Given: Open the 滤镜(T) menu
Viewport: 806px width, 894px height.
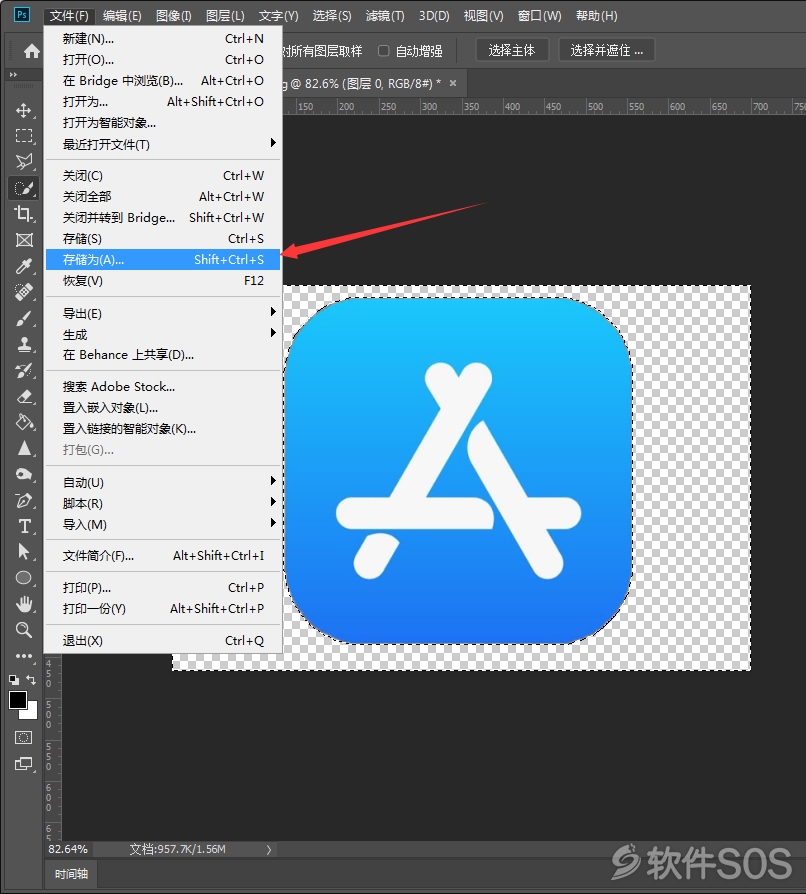Looking at the screenshot, I should click(385, 15).
